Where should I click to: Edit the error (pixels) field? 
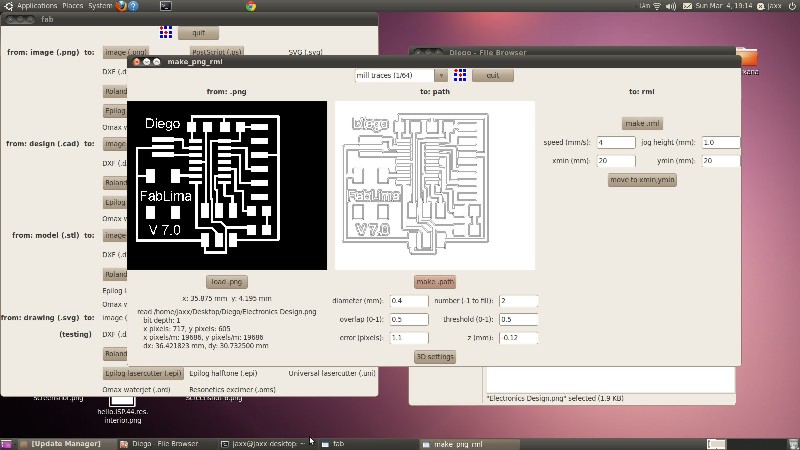tap(409, 338)
